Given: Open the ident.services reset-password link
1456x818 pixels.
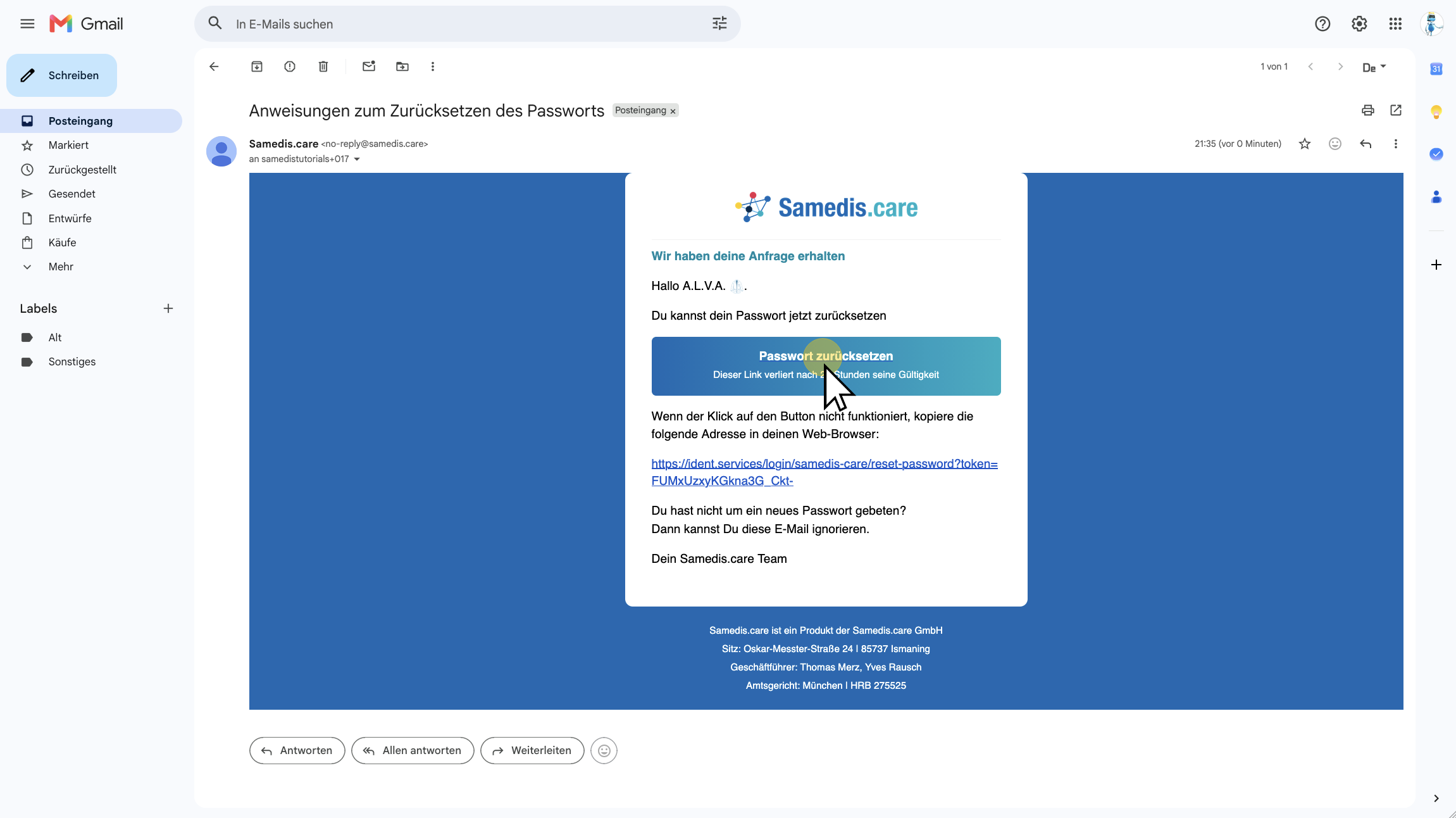Looking at the screenshot, I should 824,472.
